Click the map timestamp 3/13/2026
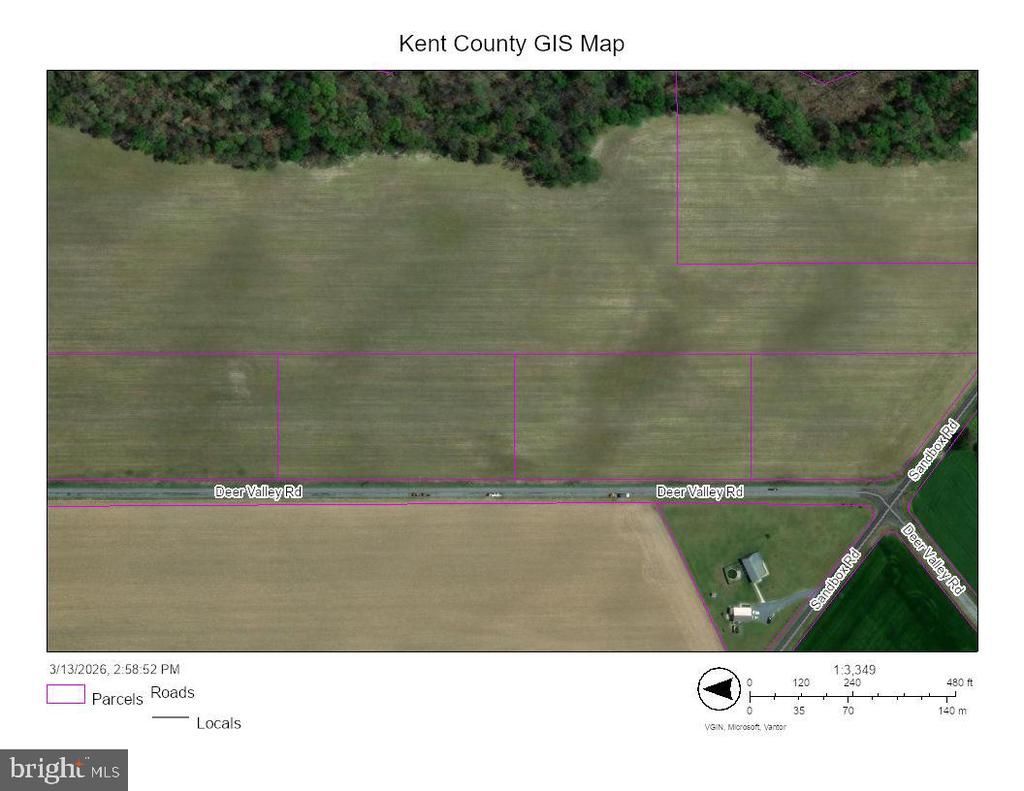The height and width of the screenshot is (791, 1024). pos(114,669)
